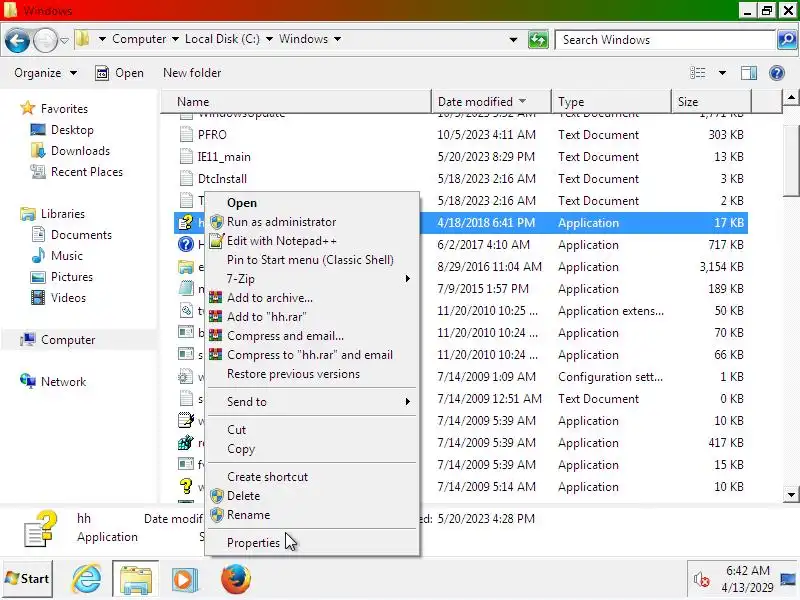Viewport: 800px width, 600px height.
Task: Sort by the Size column header
Action: (711, 102)
